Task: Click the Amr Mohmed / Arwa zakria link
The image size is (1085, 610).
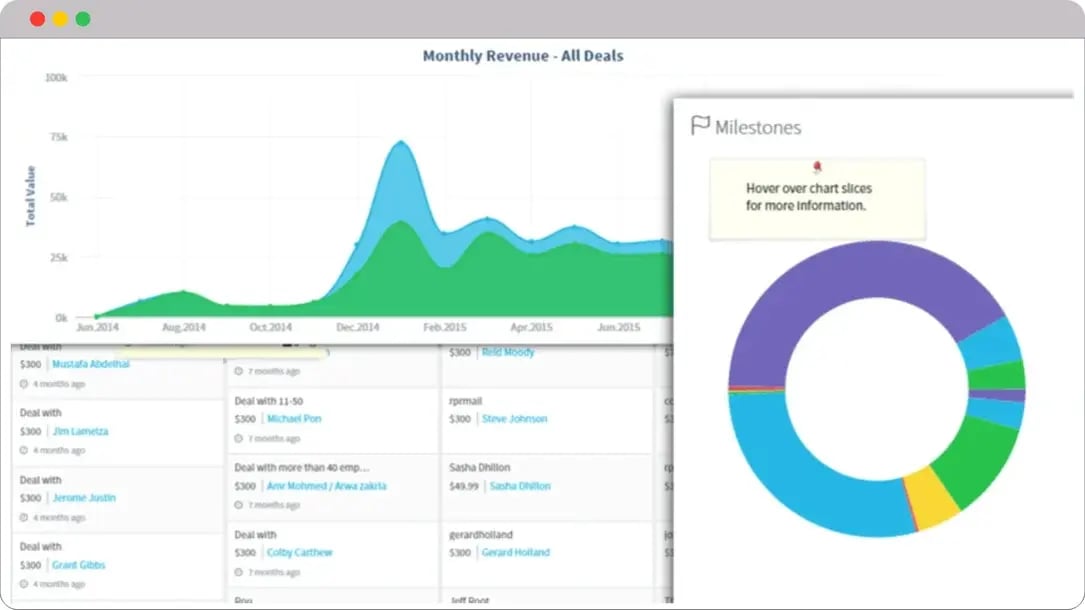Action: pos(327,486)
